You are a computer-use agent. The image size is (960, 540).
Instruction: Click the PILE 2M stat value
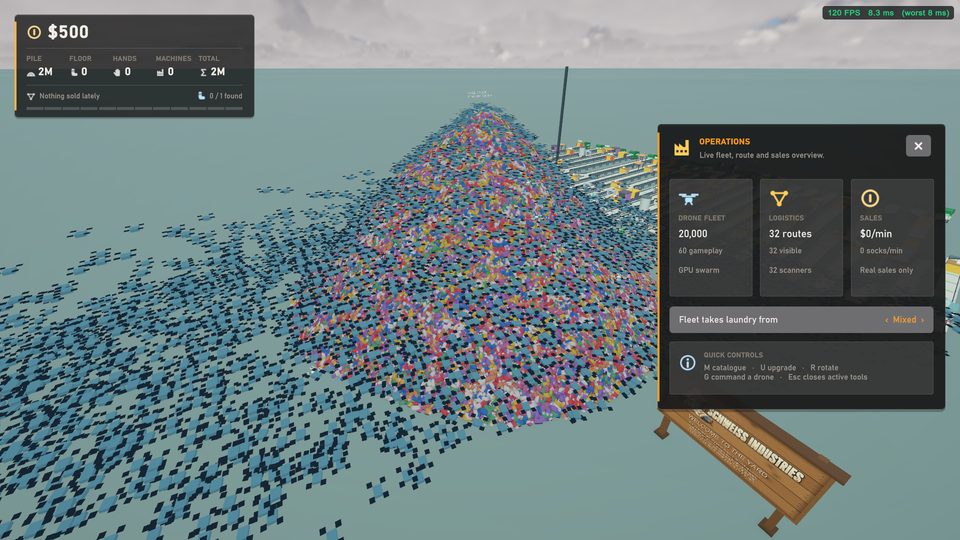pos(45,72)
